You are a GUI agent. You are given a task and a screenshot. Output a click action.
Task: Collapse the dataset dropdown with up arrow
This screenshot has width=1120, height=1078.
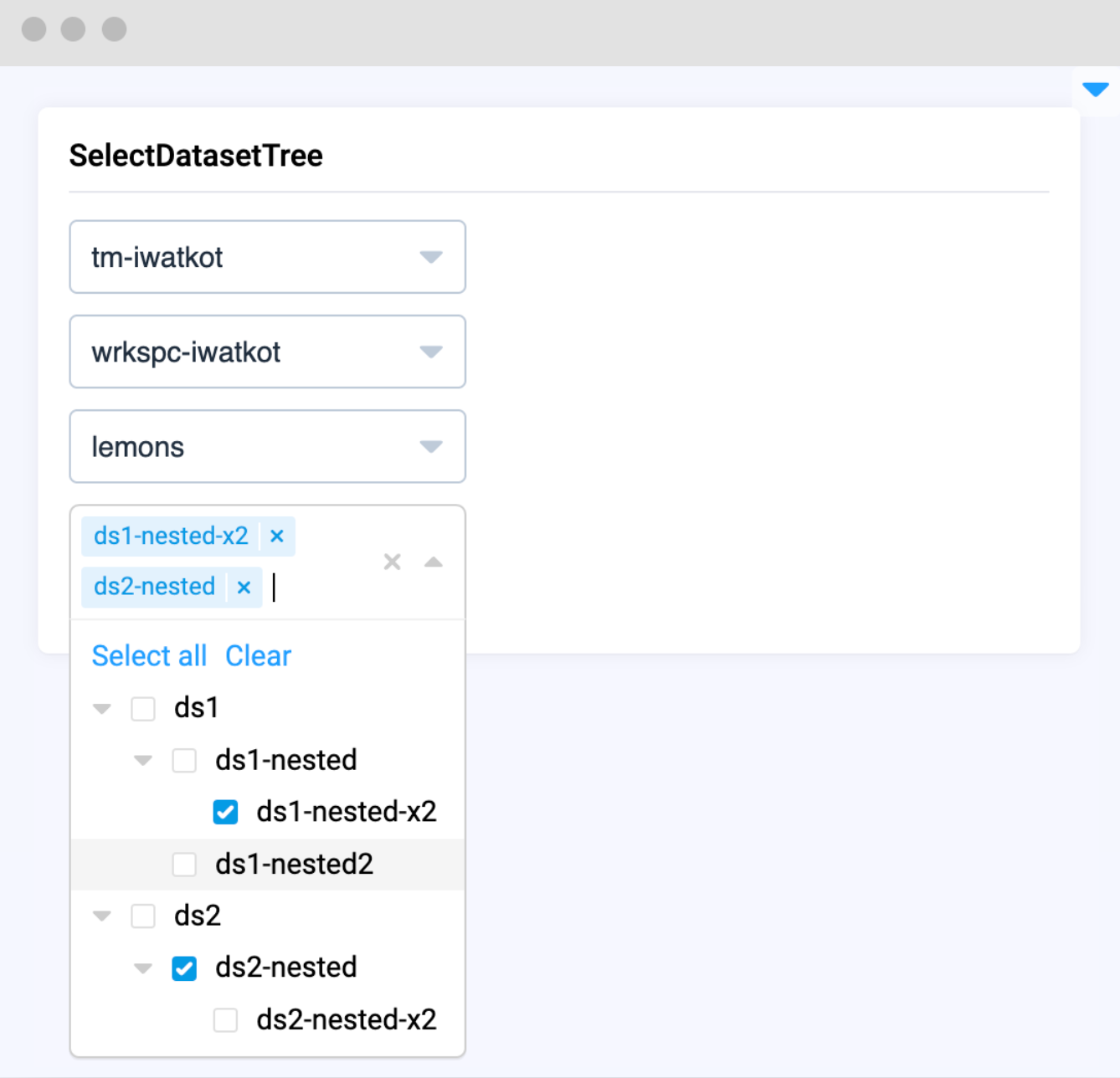point(433,562)
